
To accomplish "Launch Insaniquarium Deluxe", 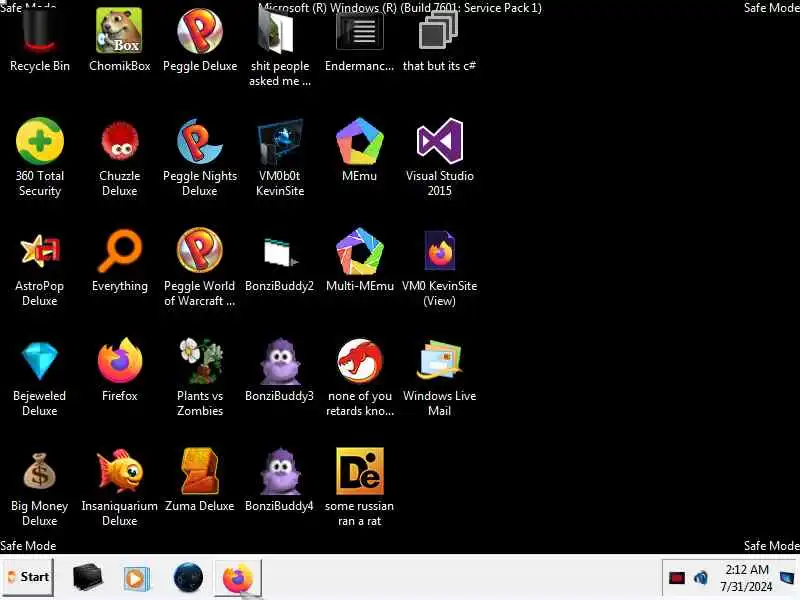I will point(119,470).
